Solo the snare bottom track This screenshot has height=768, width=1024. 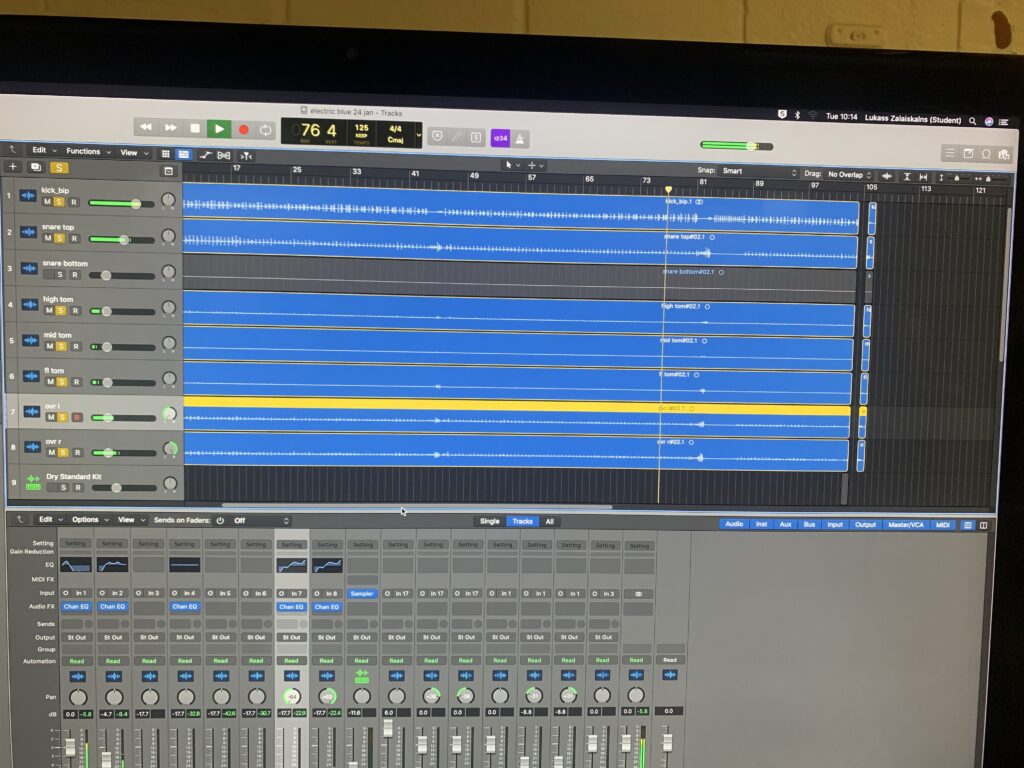pos(60,274)
